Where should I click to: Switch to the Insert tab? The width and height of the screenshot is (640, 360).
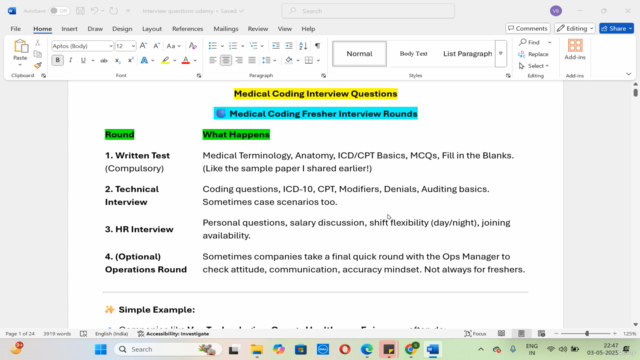(69, 29)
